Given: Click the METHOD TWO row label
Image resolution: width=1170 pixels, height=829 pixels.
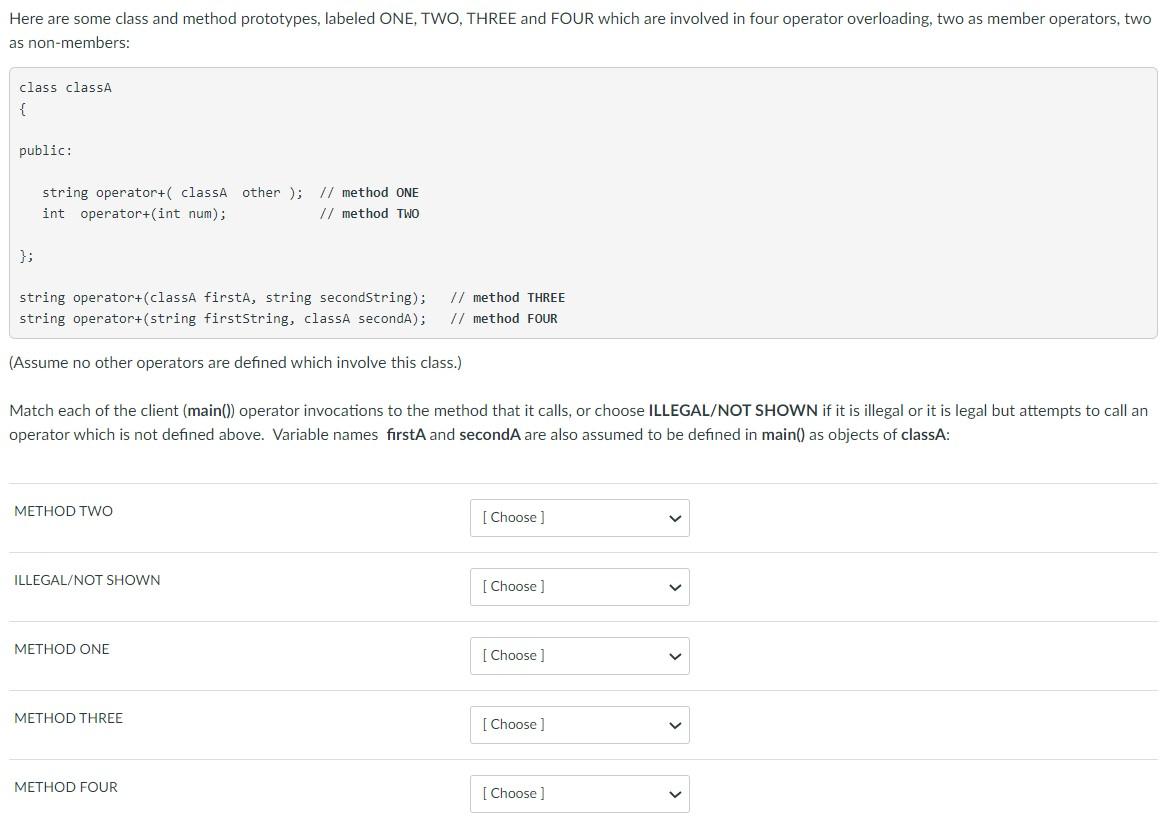Looking at the screenshot, I should 63,510.
